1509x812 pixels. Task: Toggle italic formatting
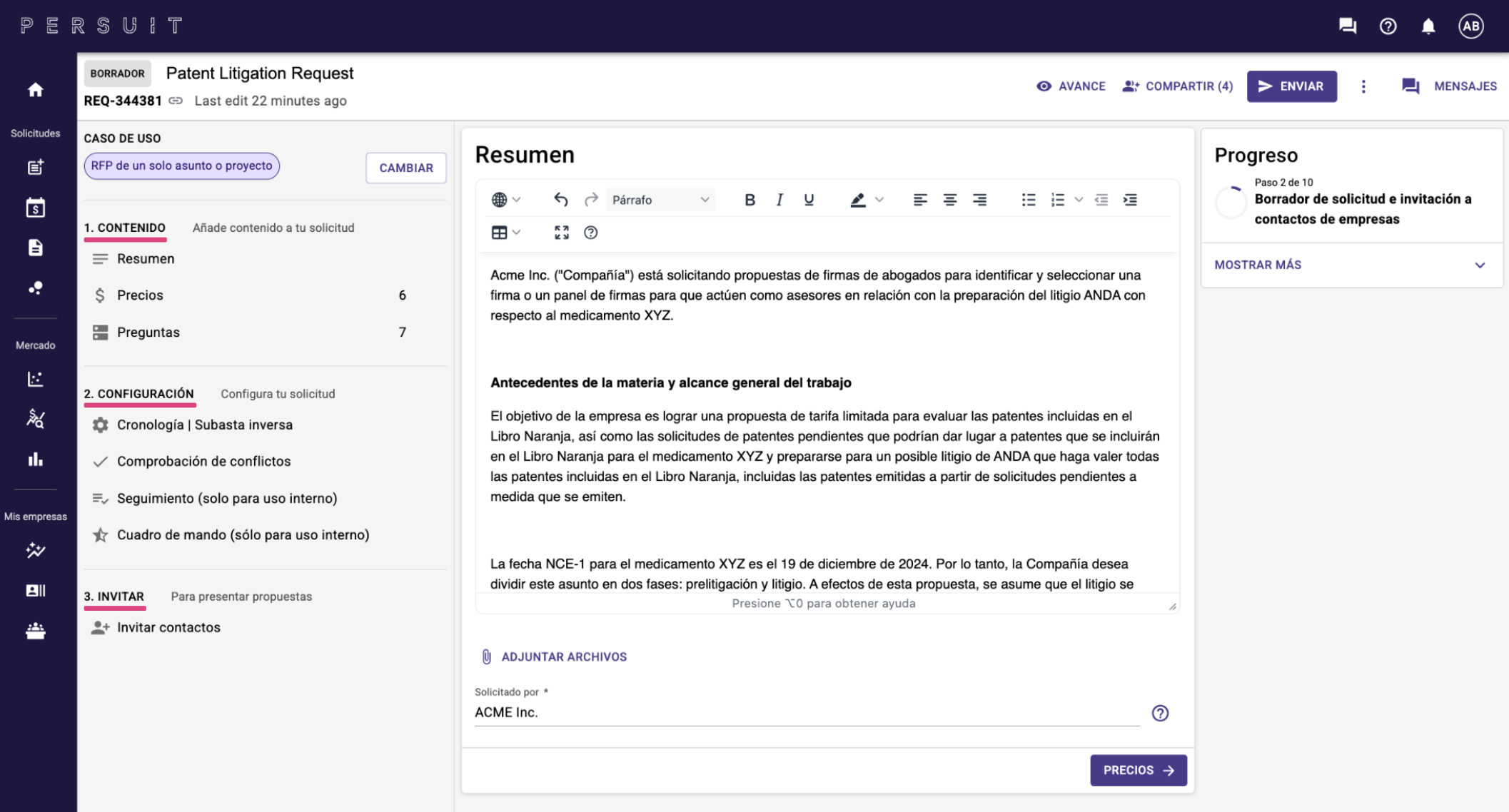[x=779, y=200]
